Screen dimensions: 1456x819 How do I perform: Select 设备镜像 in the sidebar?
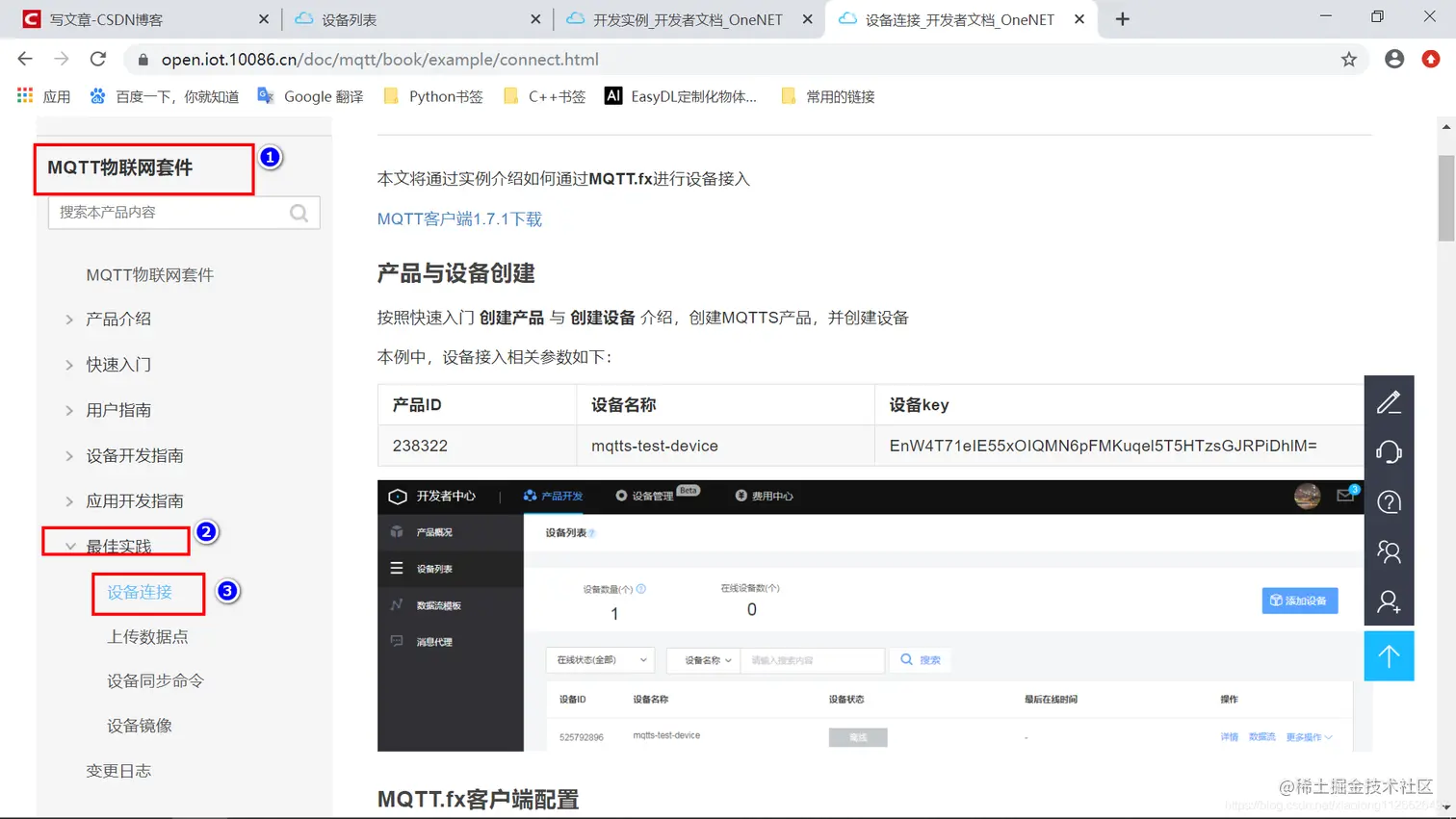pyautogui.click(x=140, y=725)
